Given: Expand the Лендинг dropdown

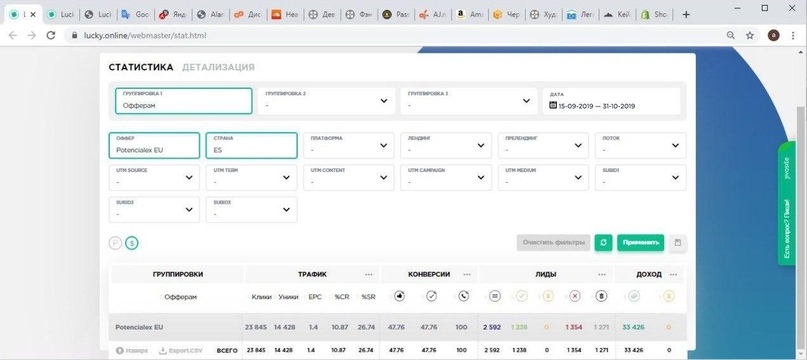Looking at the screenshot, I should point(446,145).
